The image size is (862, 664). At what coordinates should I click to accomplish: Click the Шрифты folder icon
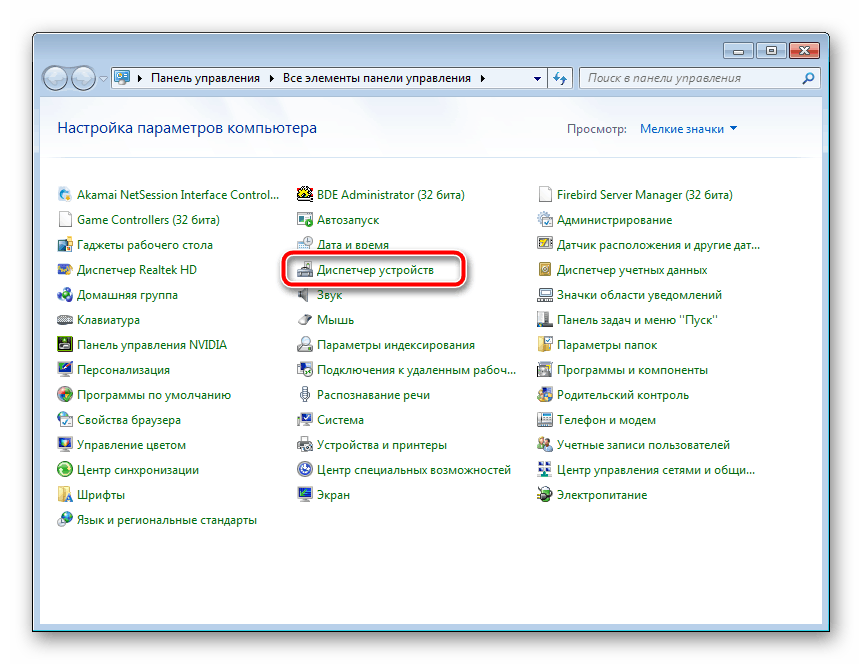click(x=65, y=495)
